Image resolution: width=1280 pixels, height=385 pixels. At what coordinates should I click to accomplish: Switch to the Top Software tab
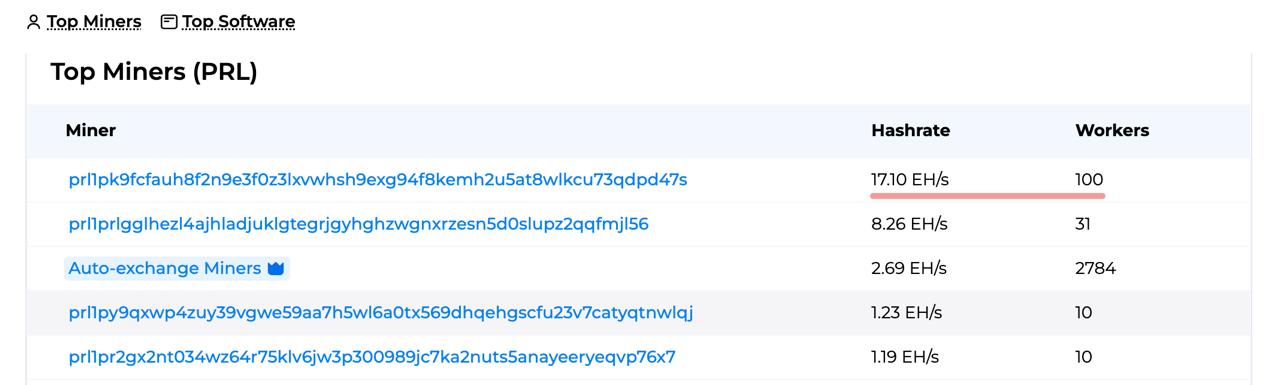point(238,21)
